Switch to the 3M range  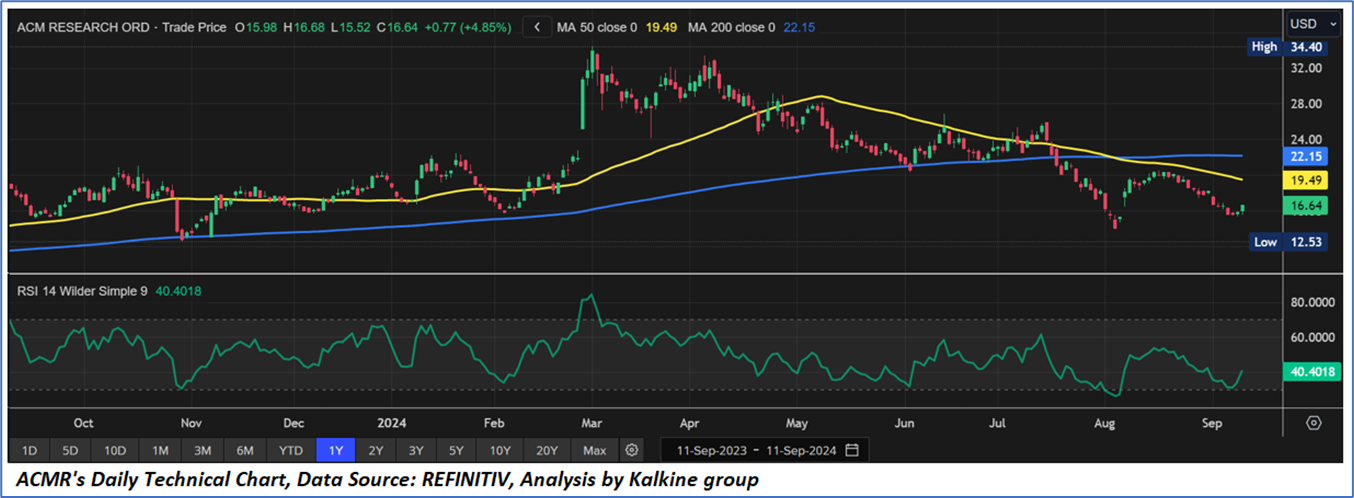point(202,450)
